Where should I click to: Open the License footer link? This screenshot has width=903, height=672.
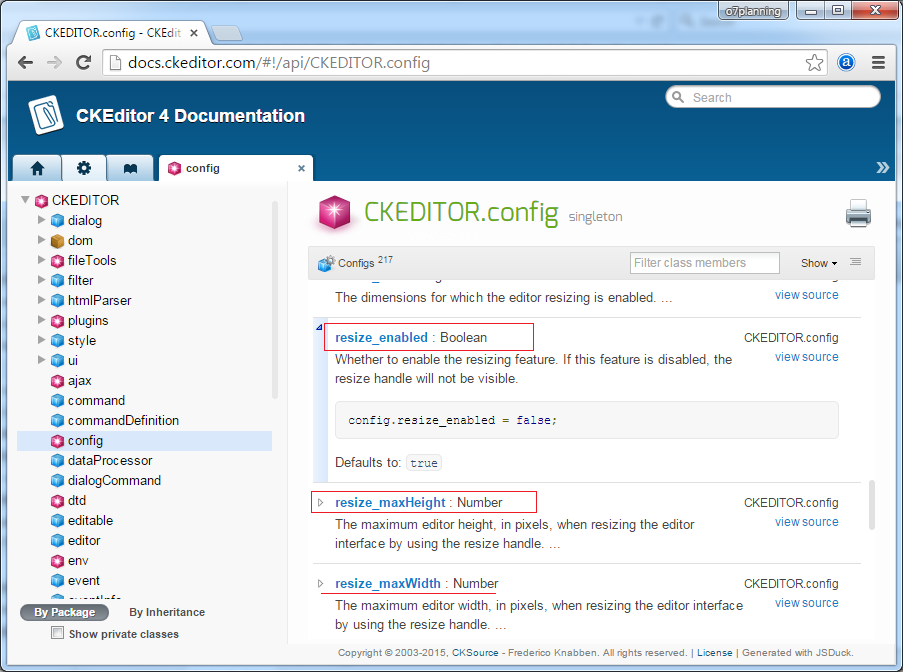[715, 652]
